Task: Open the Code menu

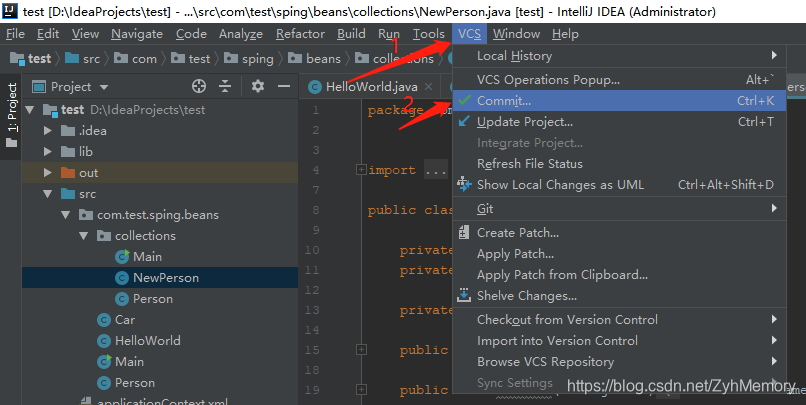Action: click(191, 34)
